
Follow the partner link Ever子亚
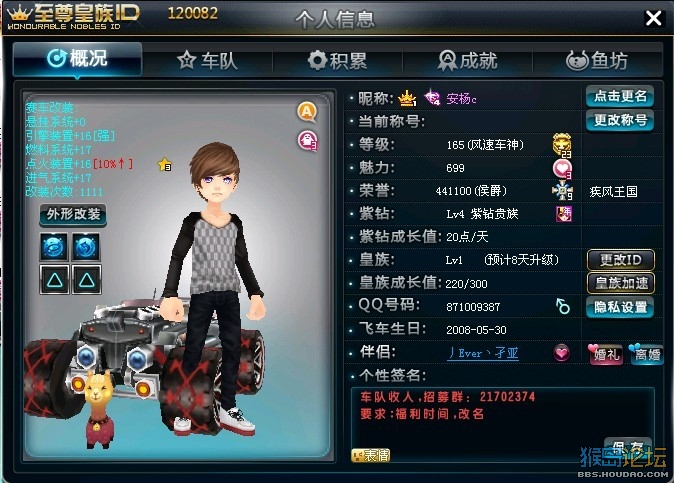(483, 353)
